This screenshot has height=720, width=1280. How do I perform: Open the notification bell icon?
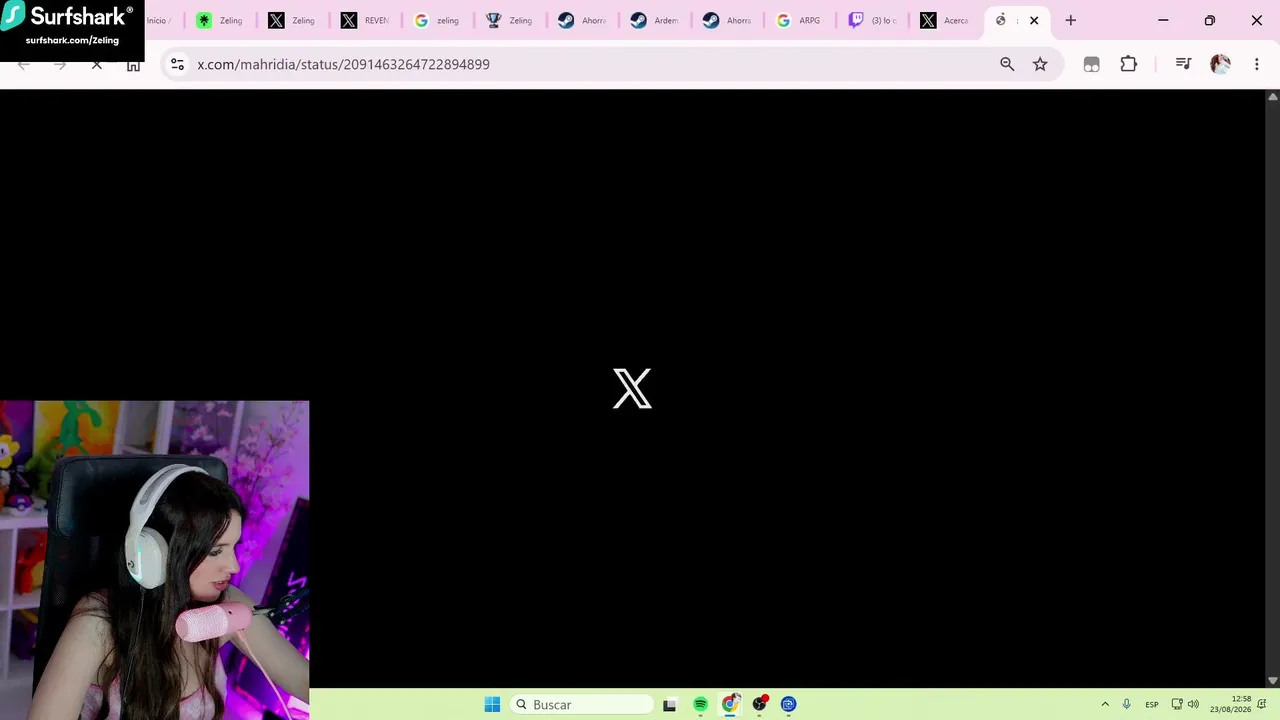pos(1263,704)
